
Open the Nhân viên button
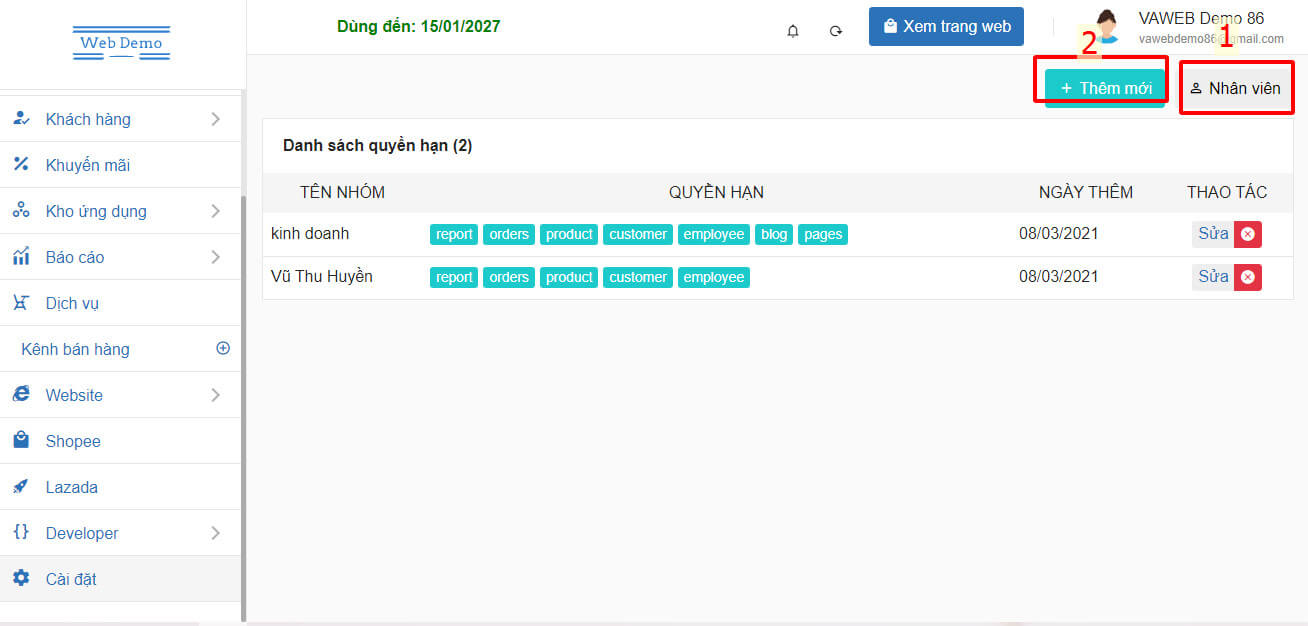[x=1235, y=88]
